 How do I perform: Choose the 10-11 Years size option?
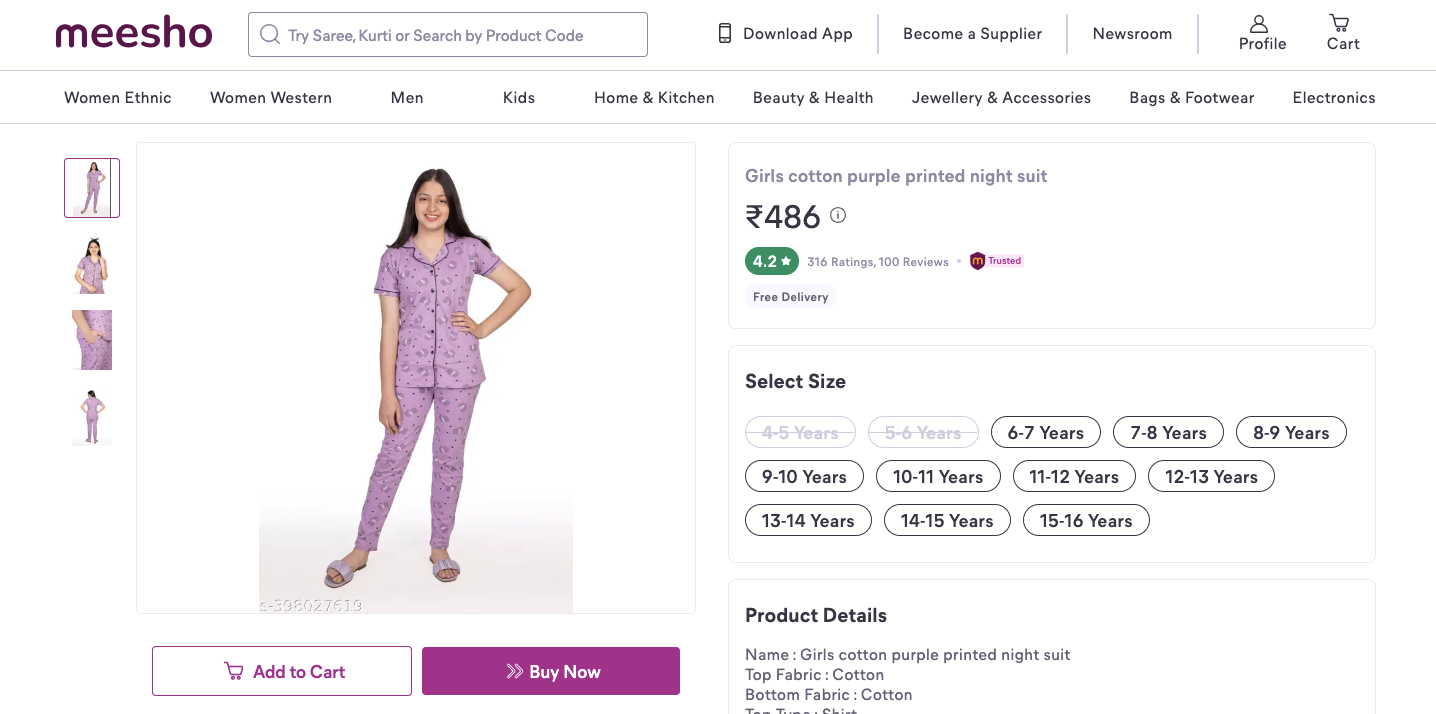coord(937,477)
